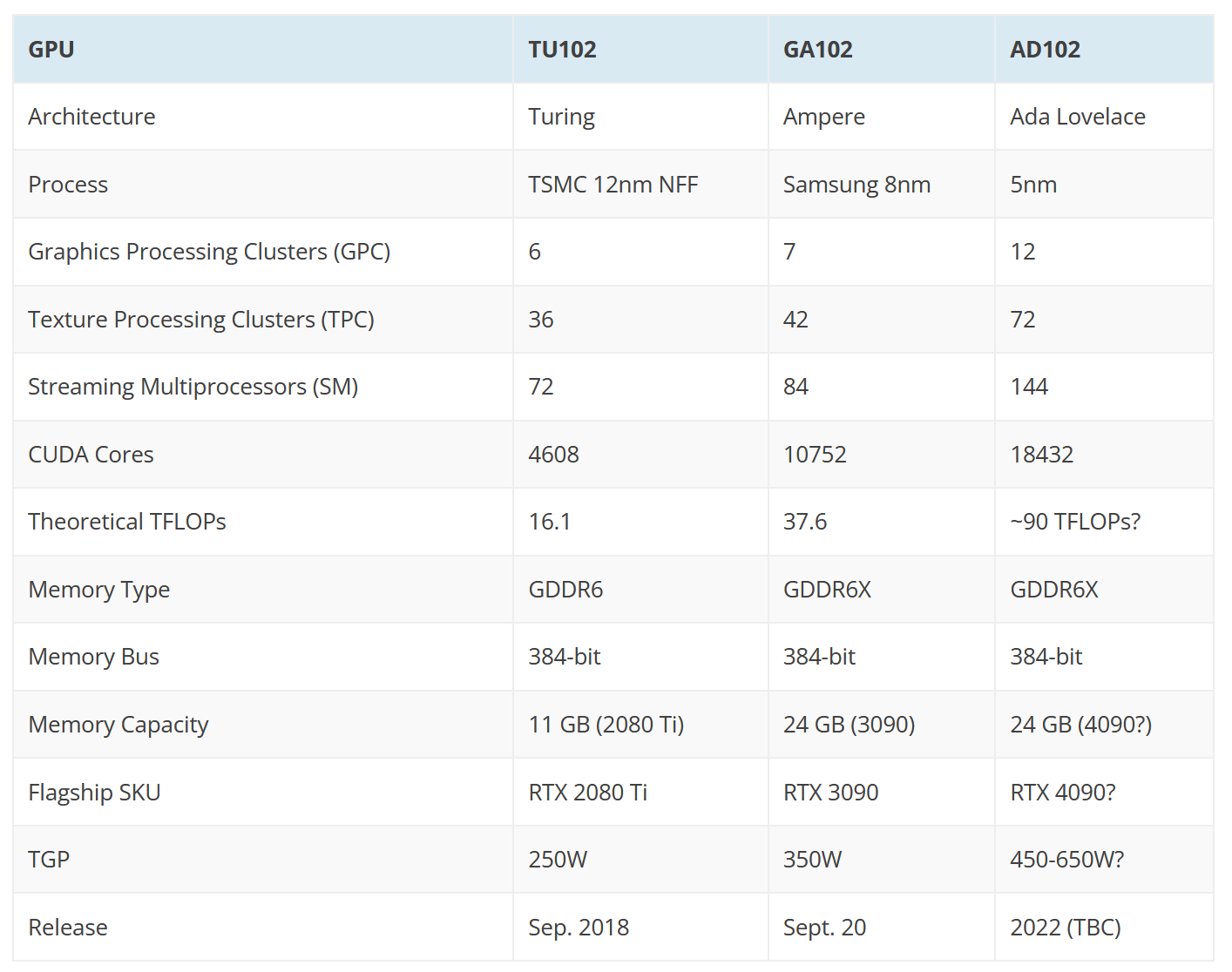The height and width of the screenshot is (972, 1232).
Task: Select the ~90 TFLOPs? cell
Action: [x=1074, y=522]
